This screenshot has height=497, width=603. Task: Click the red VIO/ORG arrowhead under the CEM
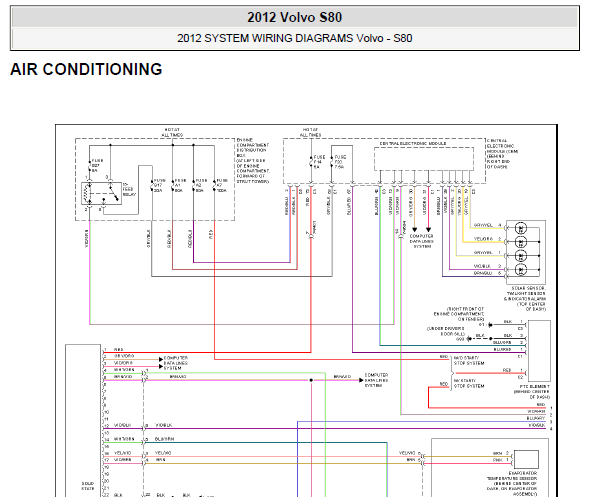428,230
